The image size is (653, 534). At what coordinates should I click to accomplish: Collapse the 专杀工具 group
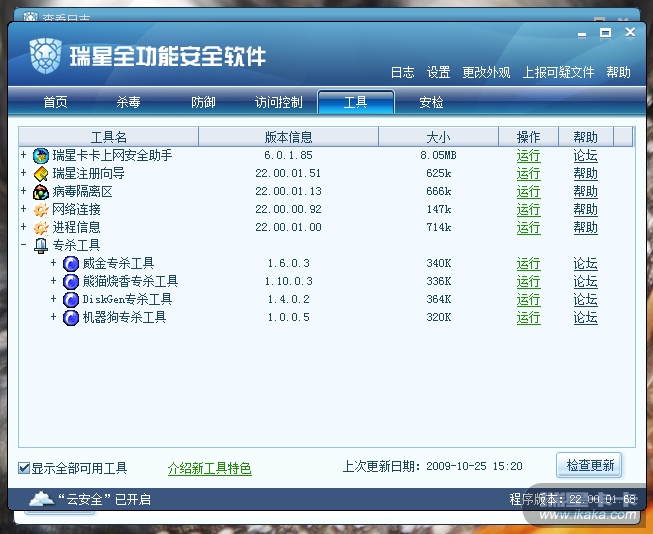point(24,245)
